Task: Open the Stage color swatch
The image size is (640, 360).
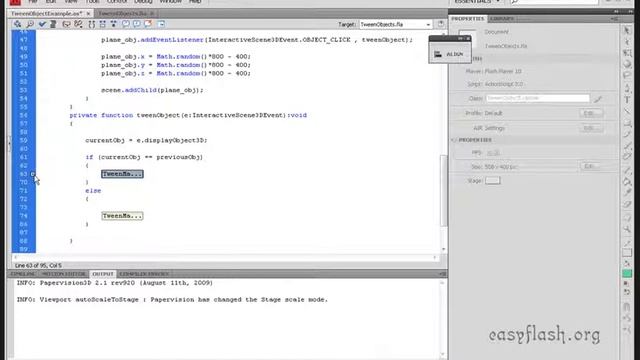Action: tap(492, 180)
